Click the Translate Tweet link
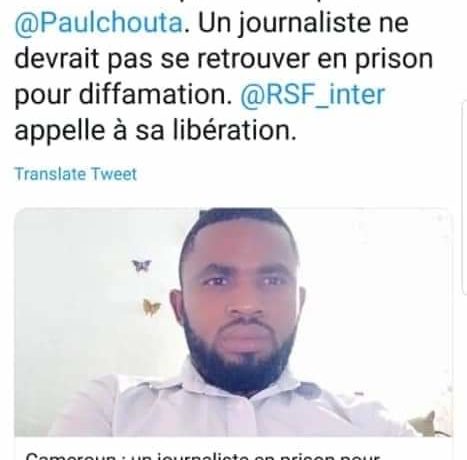The width and height of the screenshot is (467, 460). [x=76, y=174]
